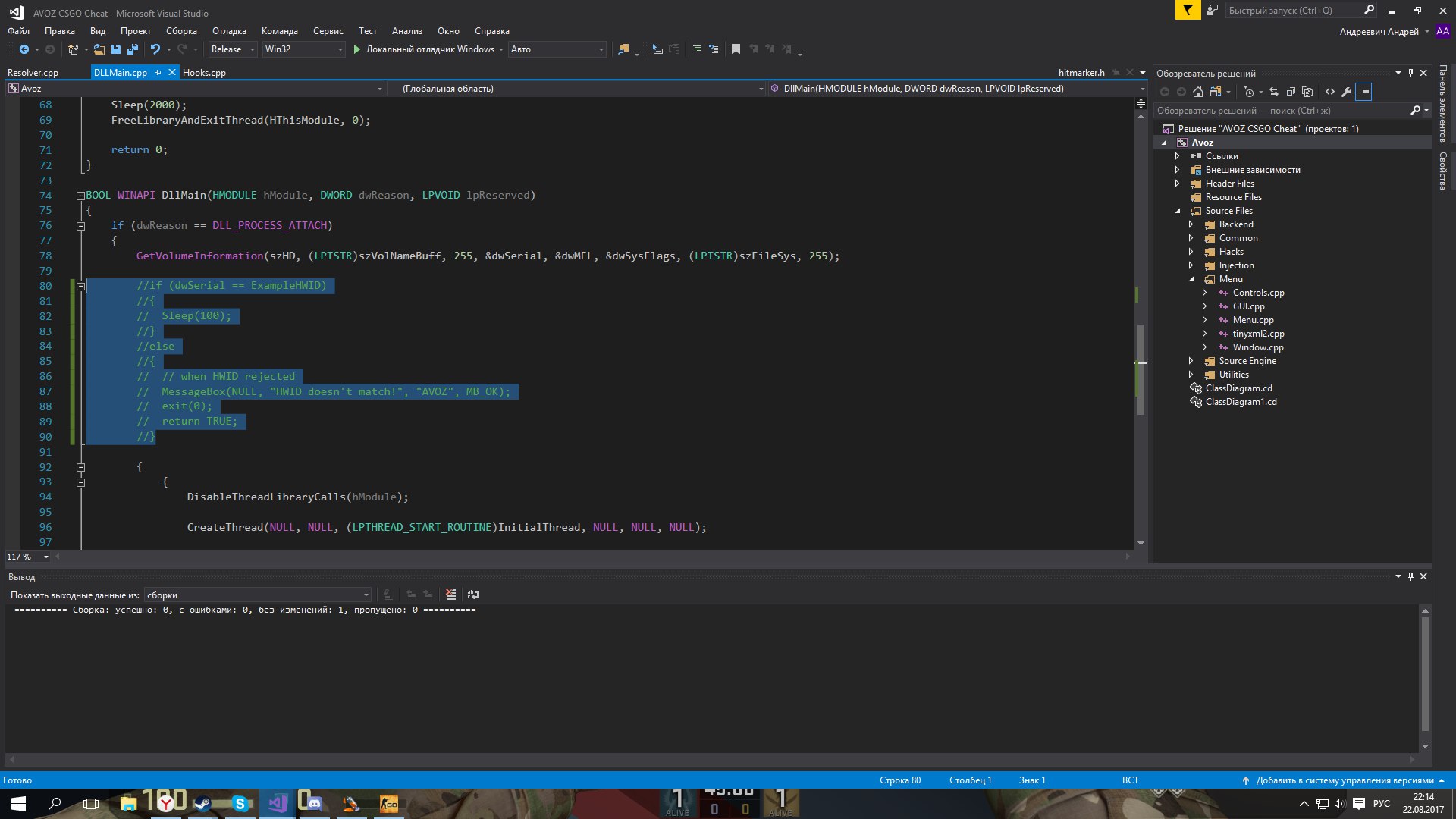The image size is (1456, 819).
Task: Toggle bookmark icon in the toolbar
Action: pyautogui.click(x=736, y=49)
